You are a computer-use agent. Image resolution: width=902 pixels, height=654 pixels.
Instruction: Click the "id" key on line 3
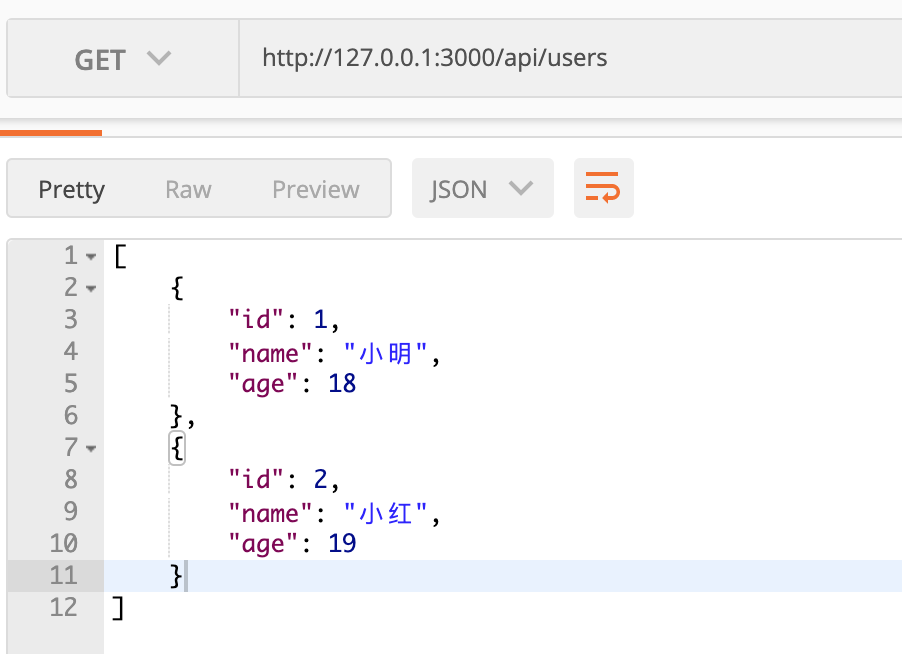pos(256,319)
